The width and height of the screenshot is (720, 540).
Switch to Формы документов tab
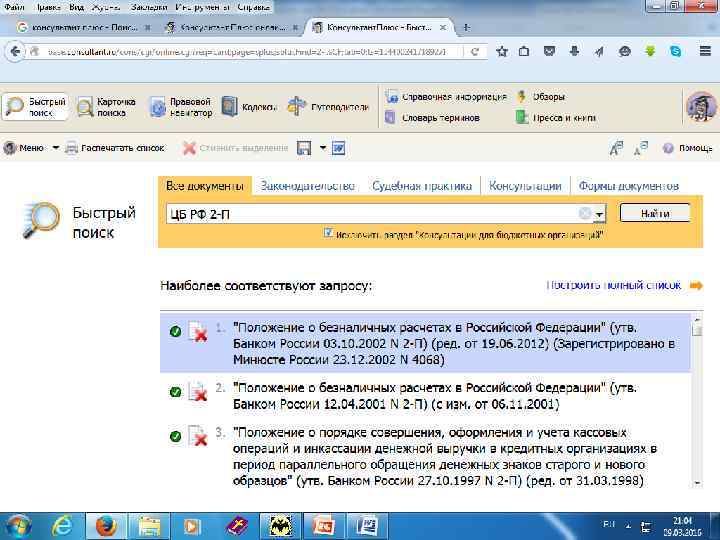pos(629,186)
